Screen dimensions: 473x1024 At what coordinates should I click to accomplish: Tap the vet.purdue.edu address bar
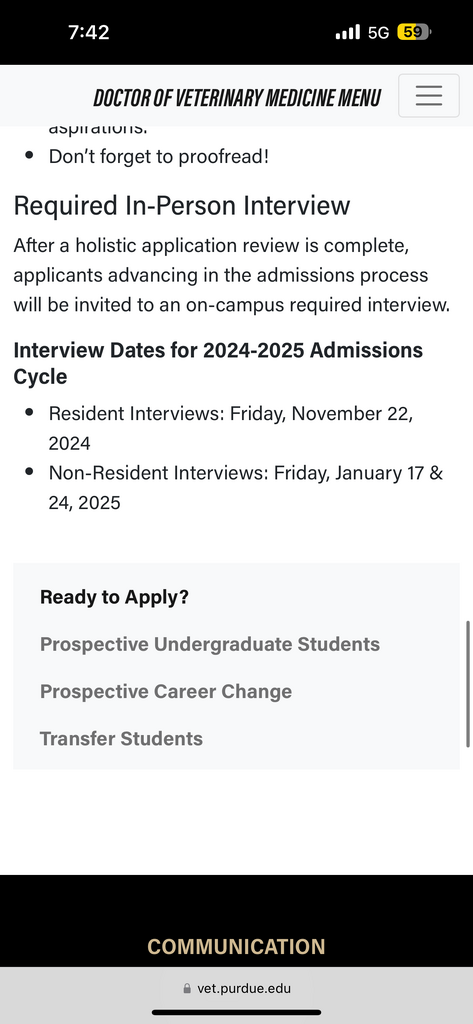click(236, 989)
